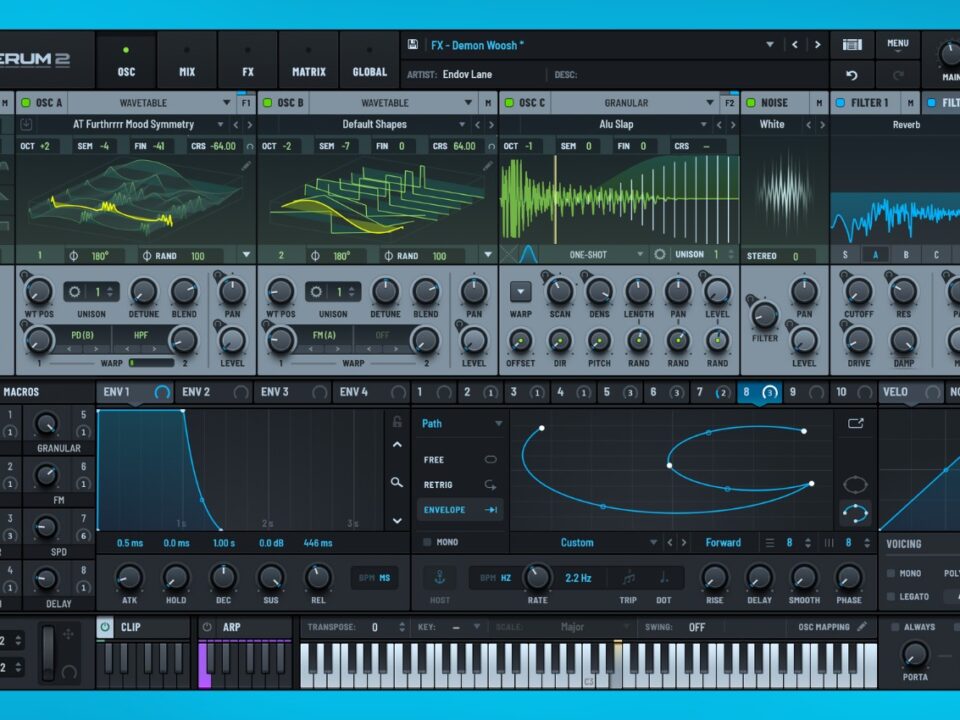Click the LFO export icon above the path

tap(855, 423)
